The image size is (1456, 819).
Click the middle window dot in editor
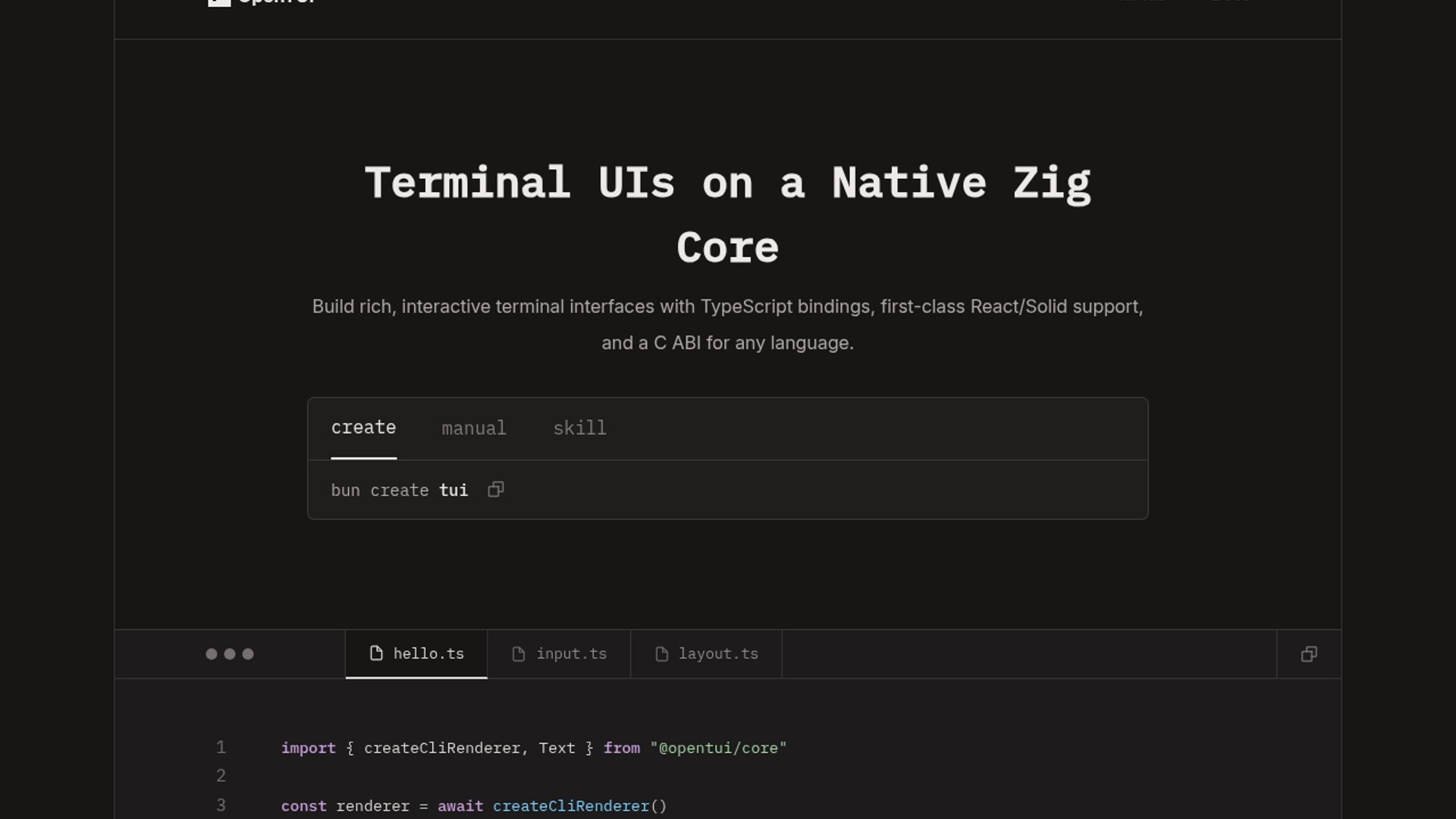click(x=230, y=654)
